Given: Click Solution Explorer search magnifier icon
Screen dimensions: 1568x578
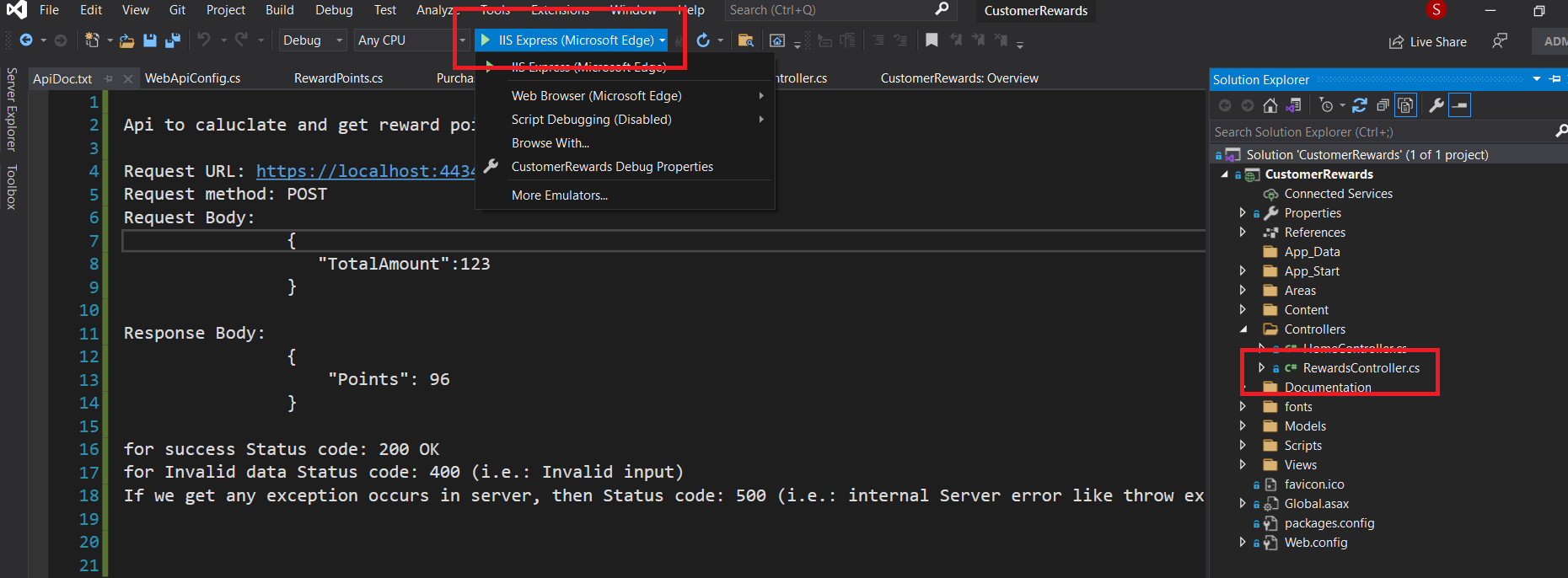Looking at the screenshot, I should 1560,131.
